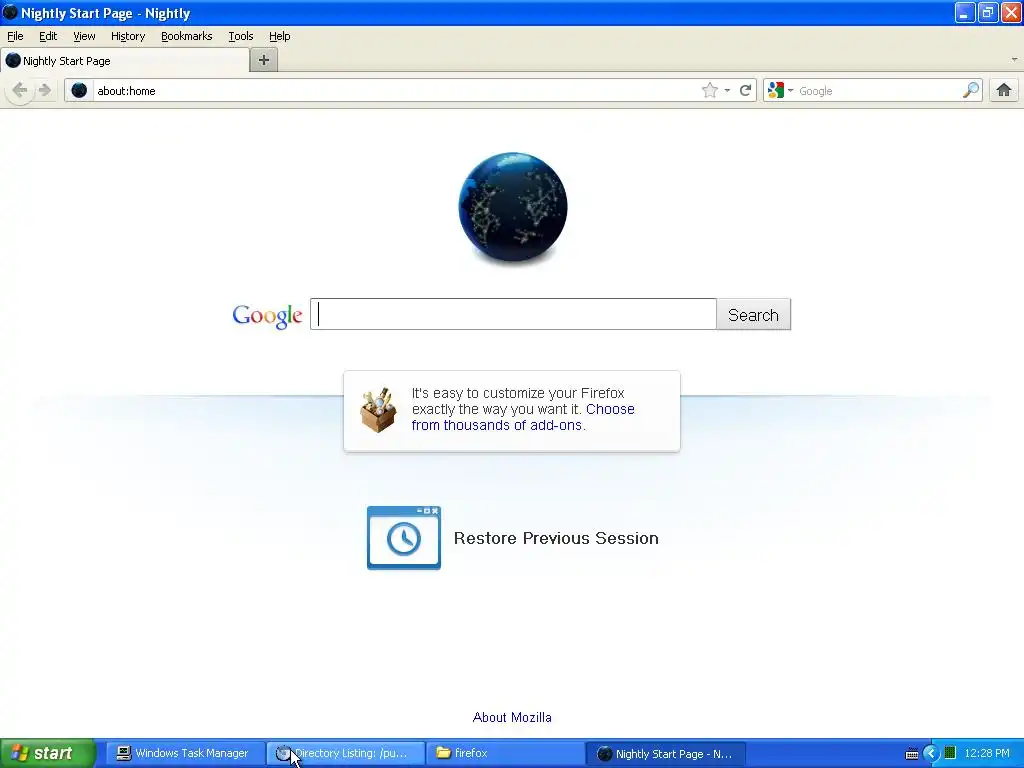Open the search engine selector Google icon

(x=775, y=90)
